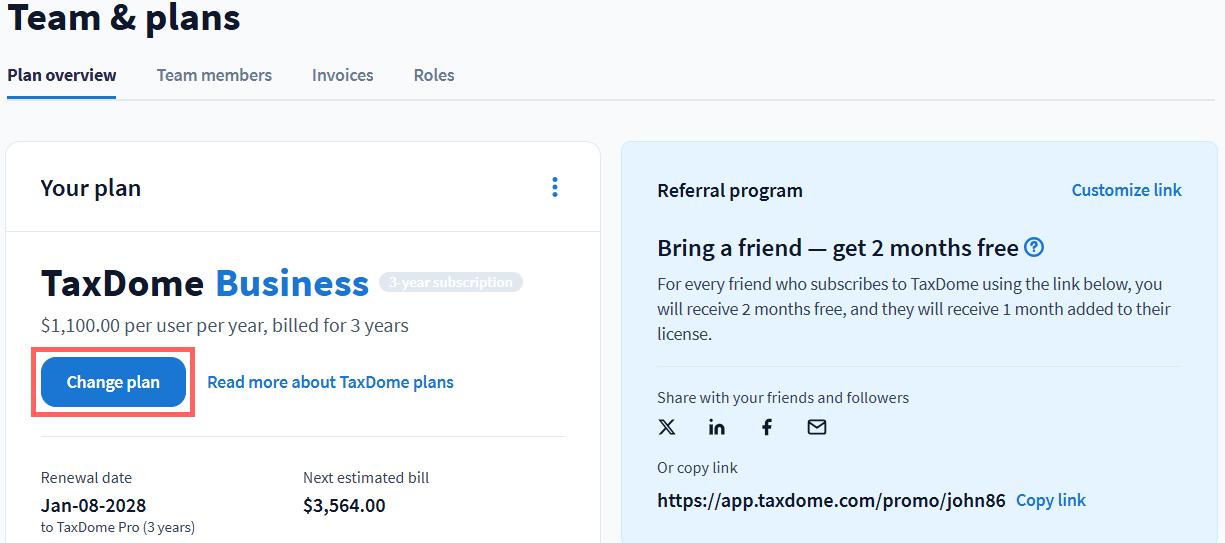Open the three-dot menu in Your plan
This screenshot has height=543, width=1225.
(x=555, y=188)
